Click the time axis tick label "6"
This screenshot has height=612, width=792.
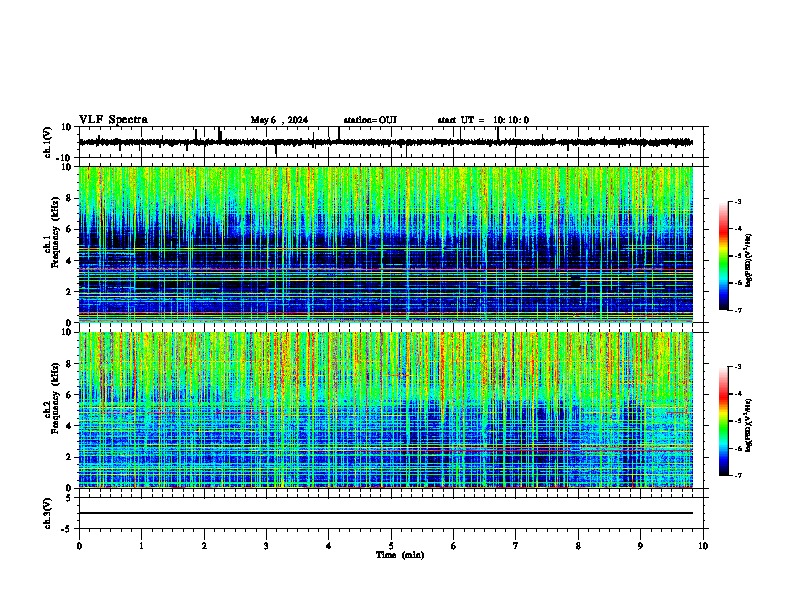(x=453, y=546)
